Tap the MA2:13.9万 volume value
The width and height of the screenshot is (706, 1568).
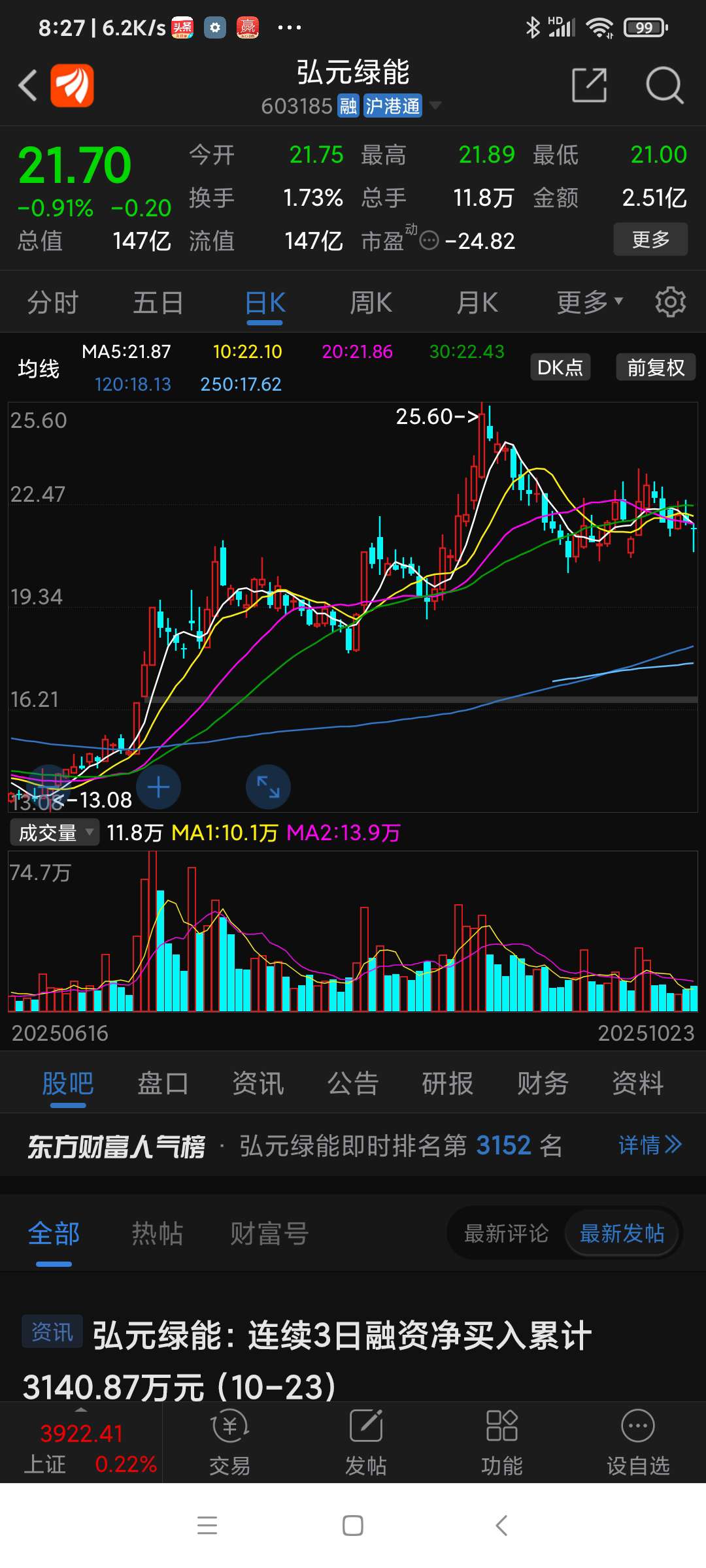[x=343, y=832]
